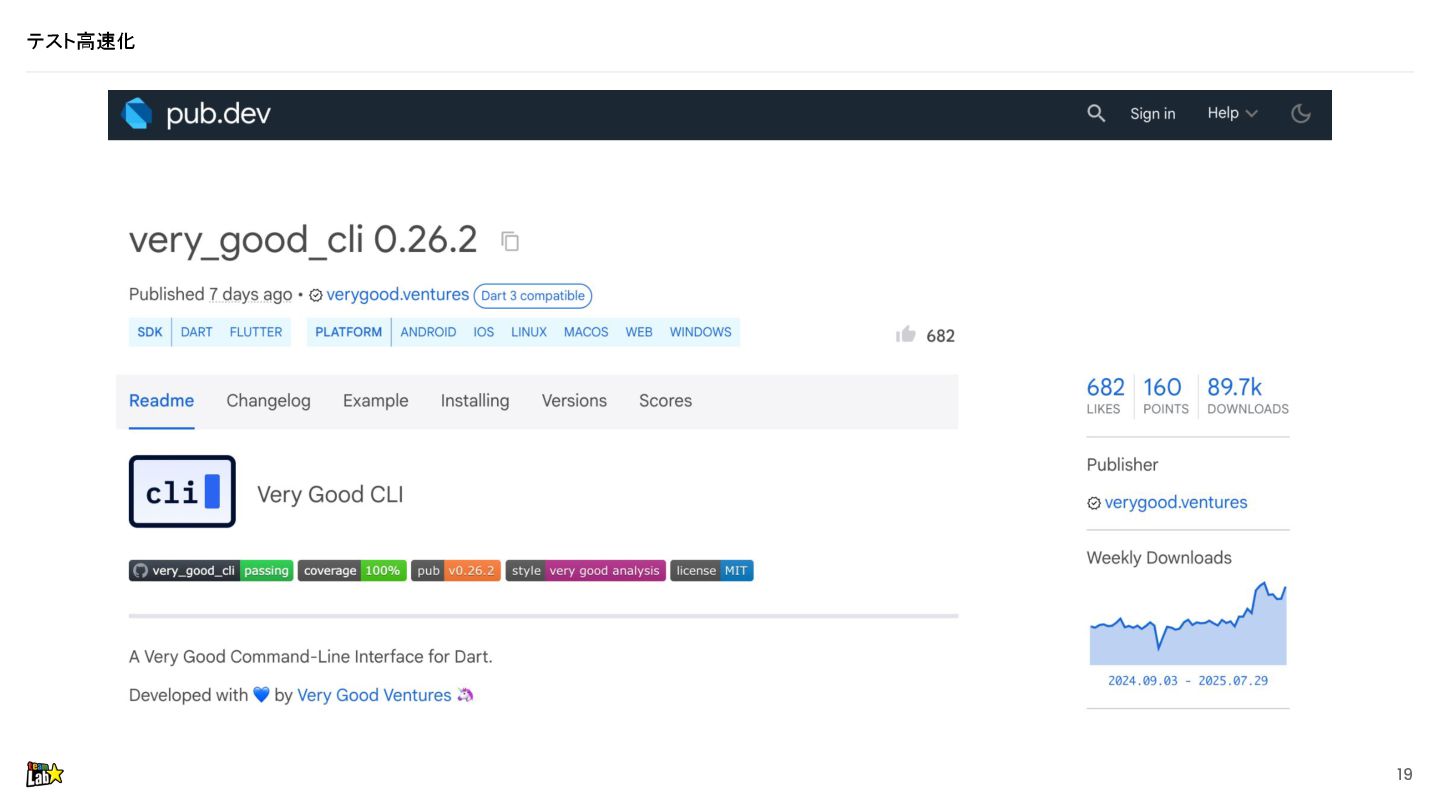1440x810 pixels.
Task: Click the 682 count beside thumbs-up
Action: 940,336
